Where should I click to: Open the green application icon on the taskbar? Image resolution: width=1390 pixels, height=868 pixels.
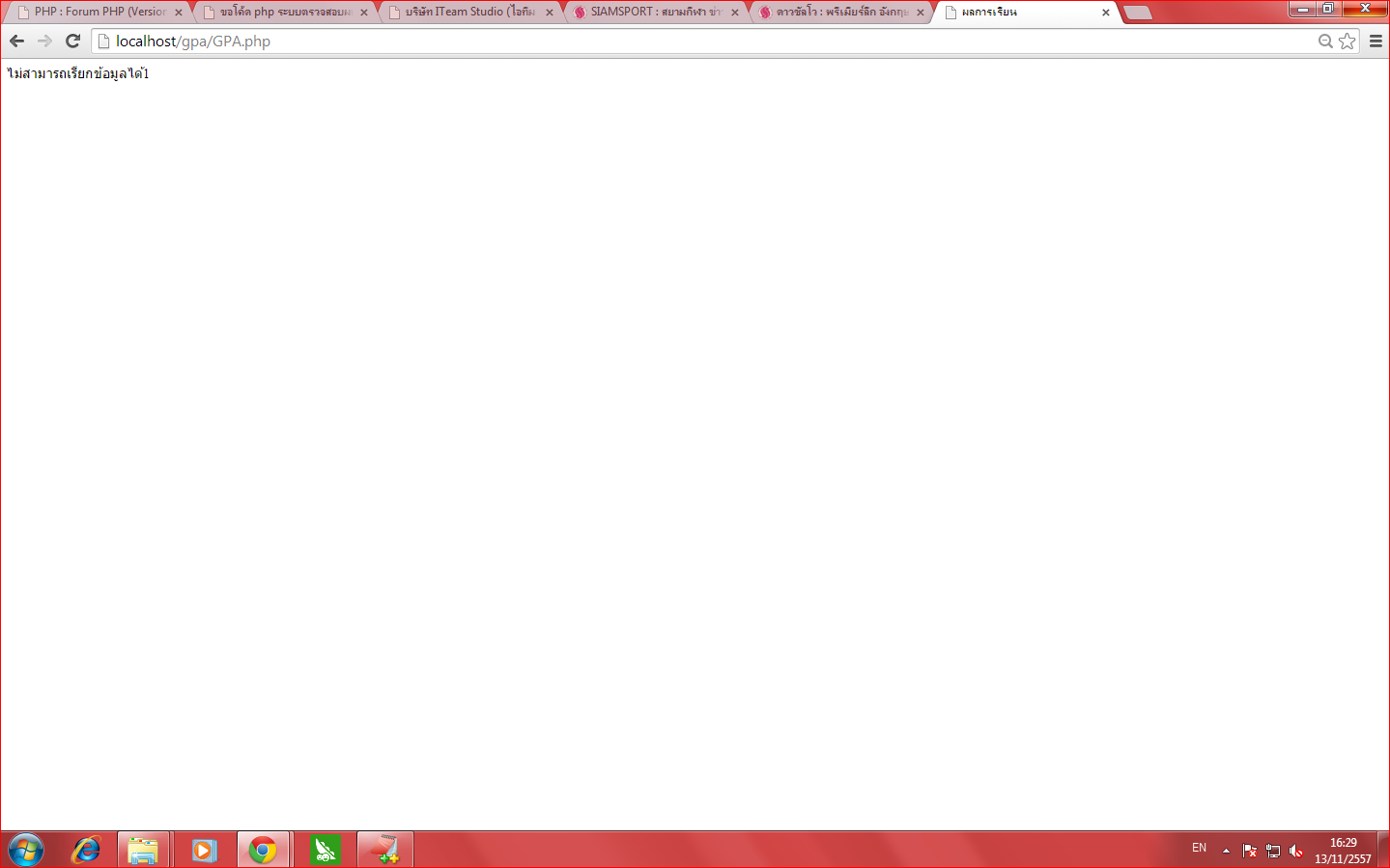326,851
